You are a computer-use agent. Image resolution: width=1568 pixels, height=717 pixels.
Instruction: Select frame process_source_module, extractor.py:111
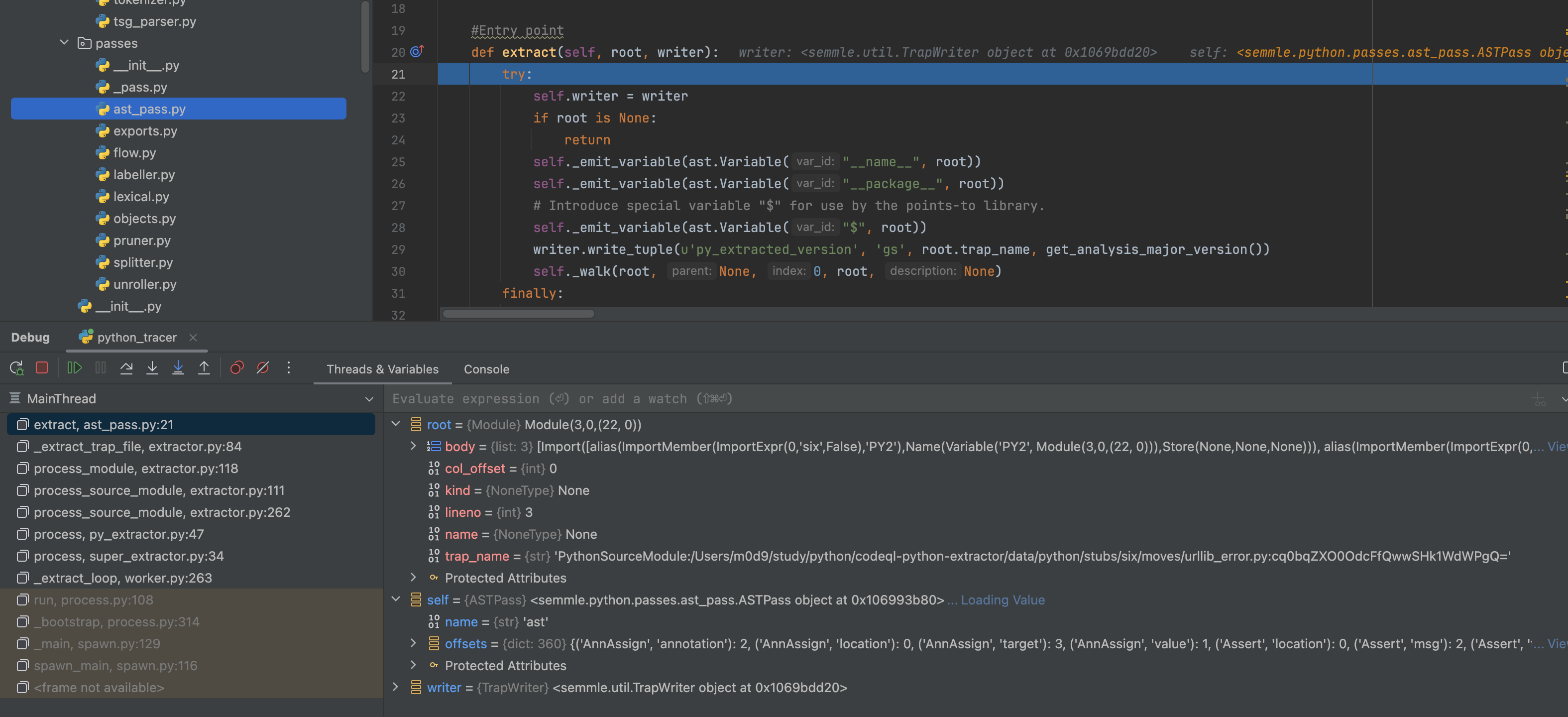tap(191, 490)
